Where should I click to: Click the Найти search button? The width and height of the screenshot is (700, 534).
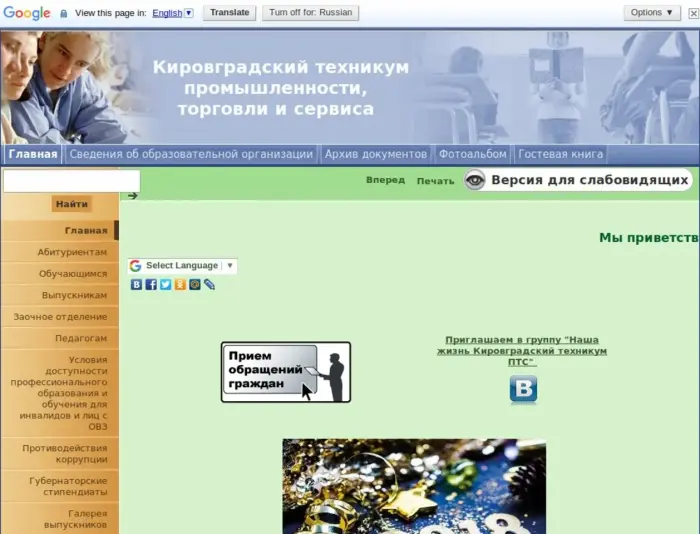click(72, 204)
